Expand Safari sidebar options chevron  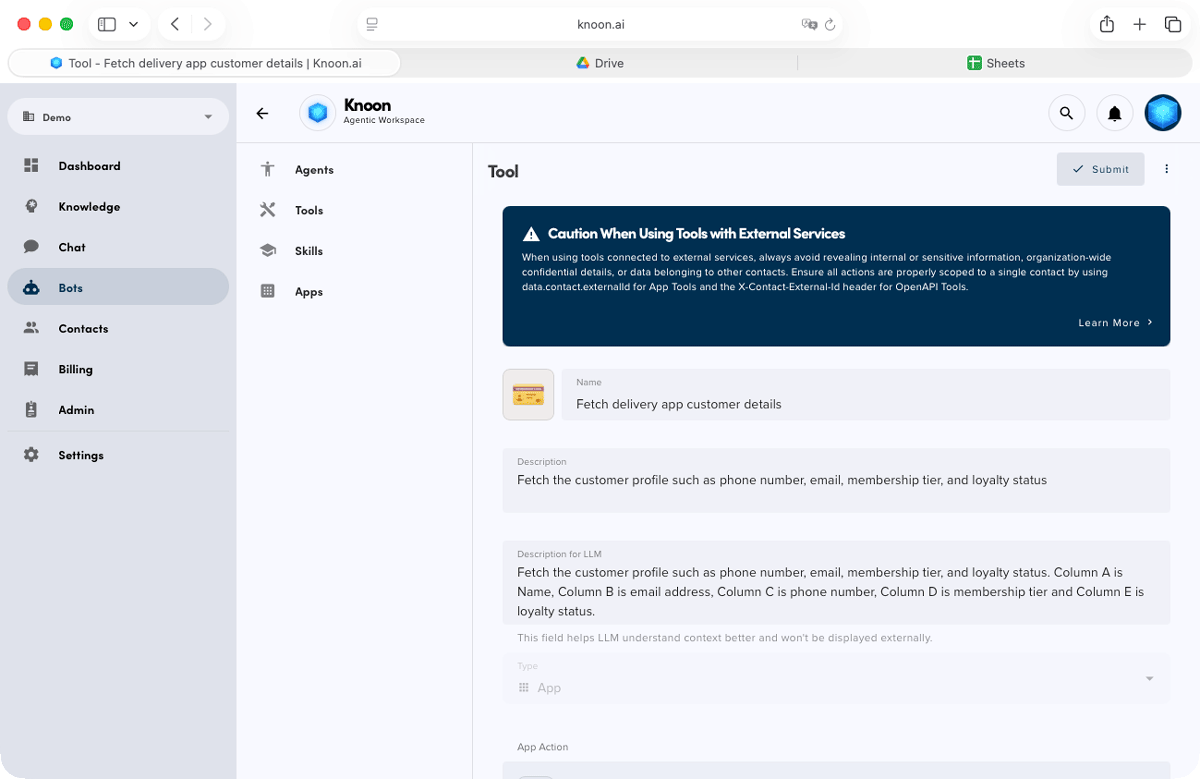pos(133,24)
